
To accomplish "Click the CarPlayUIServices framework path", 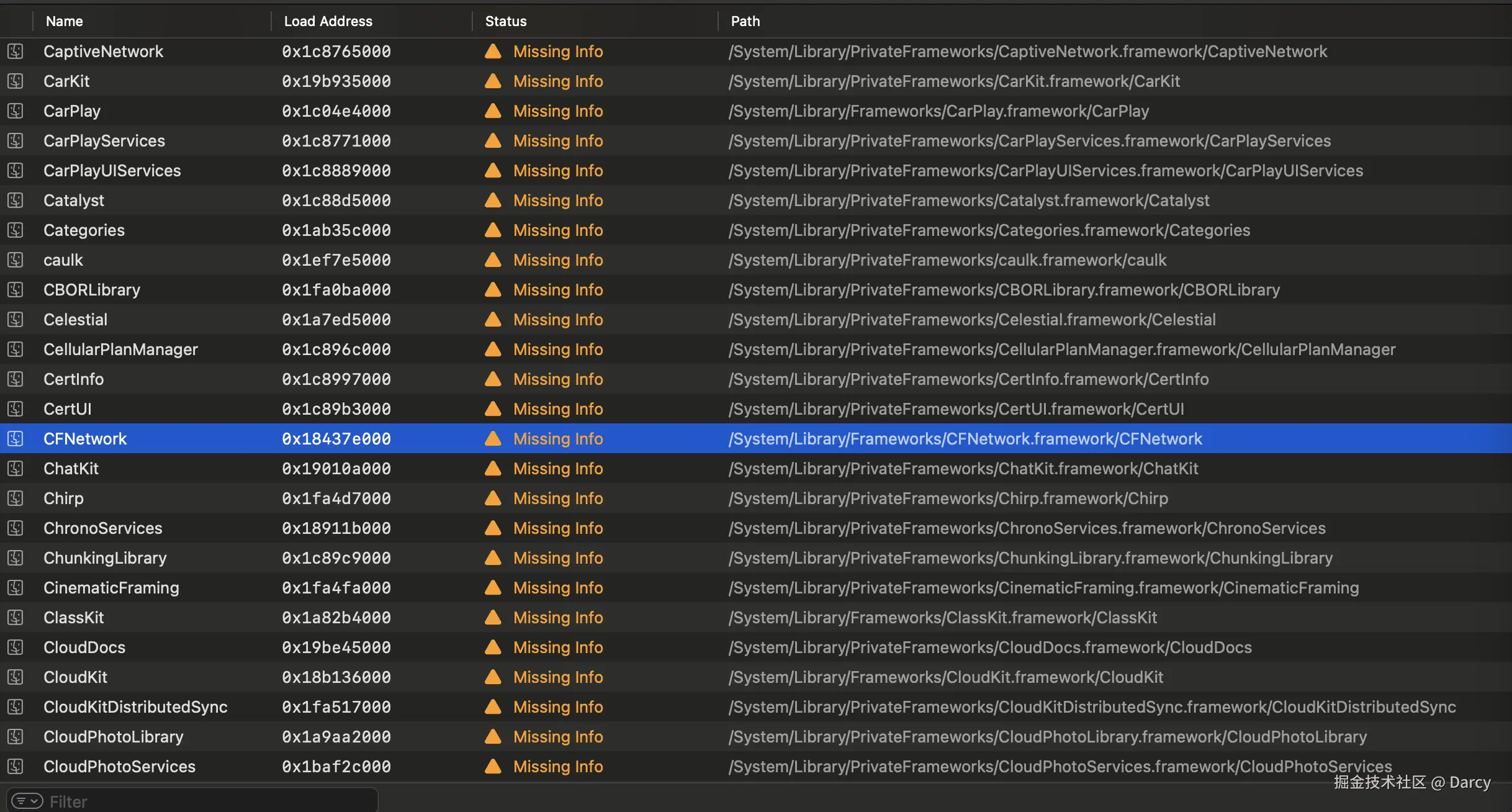I will [x=1046, y=170].
